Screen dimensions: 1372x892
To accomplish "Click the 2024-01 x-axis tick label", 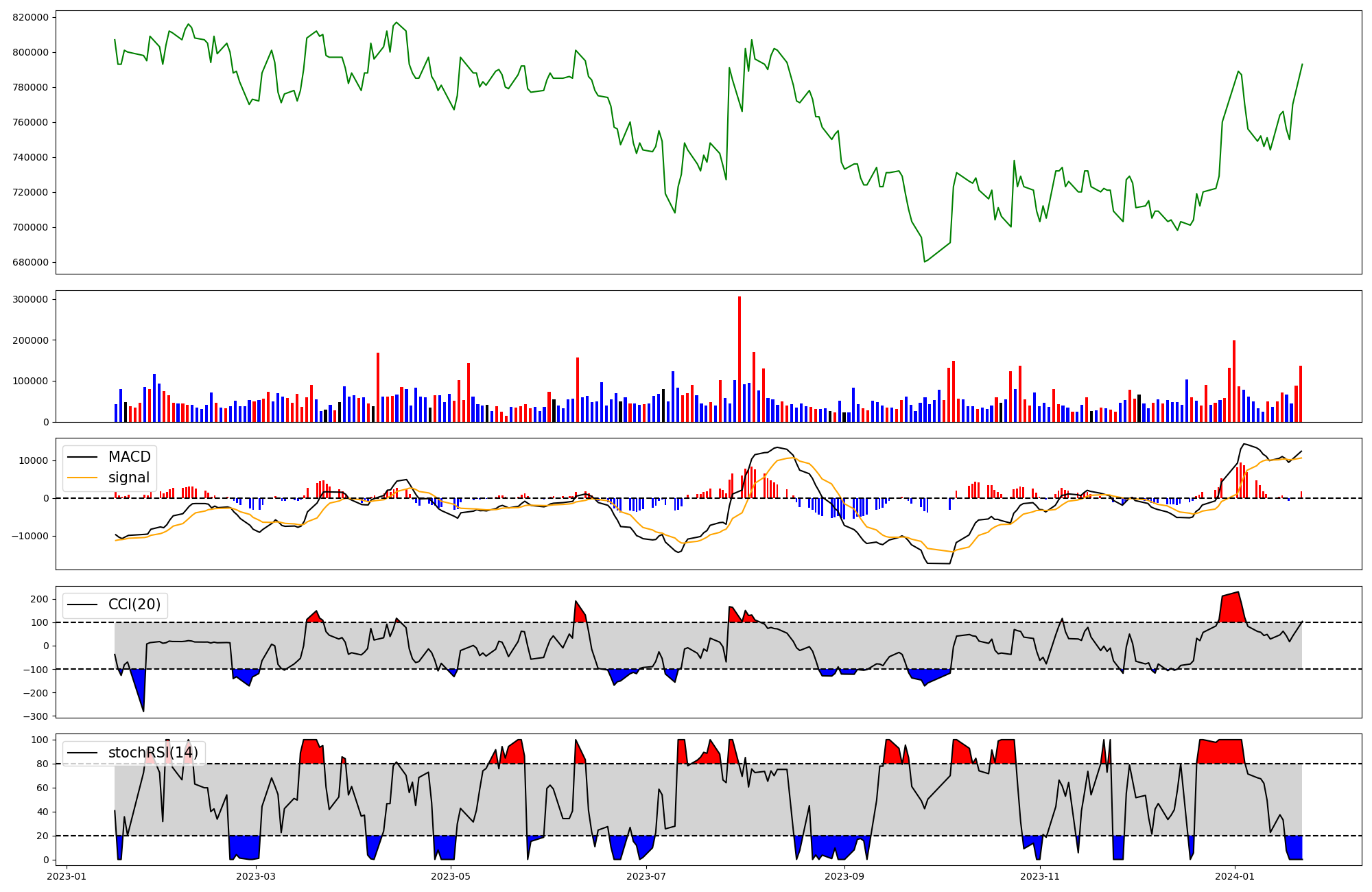I will 1235,876.
